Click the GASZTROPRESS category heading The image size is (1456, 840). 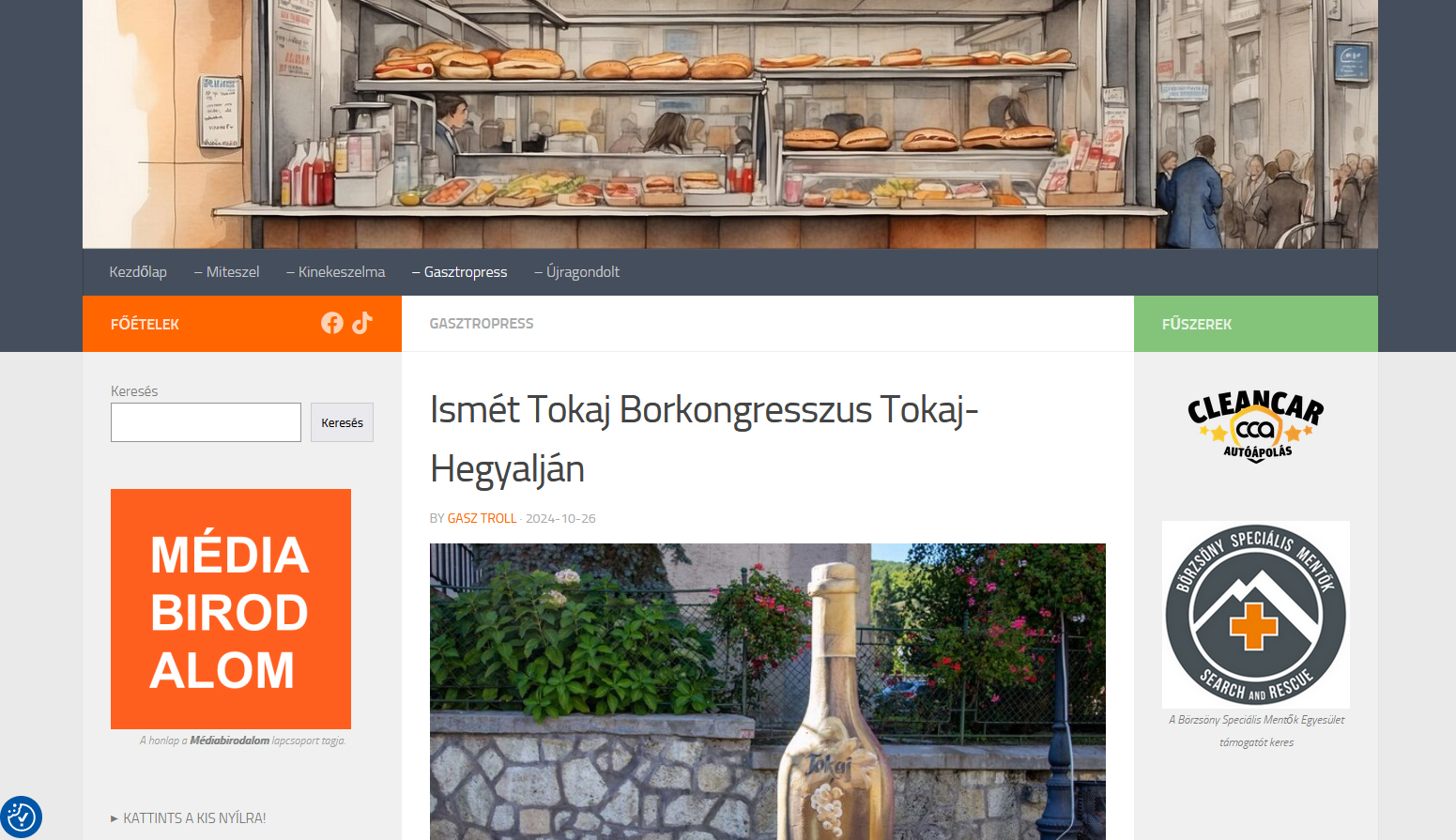coord(482,324)
